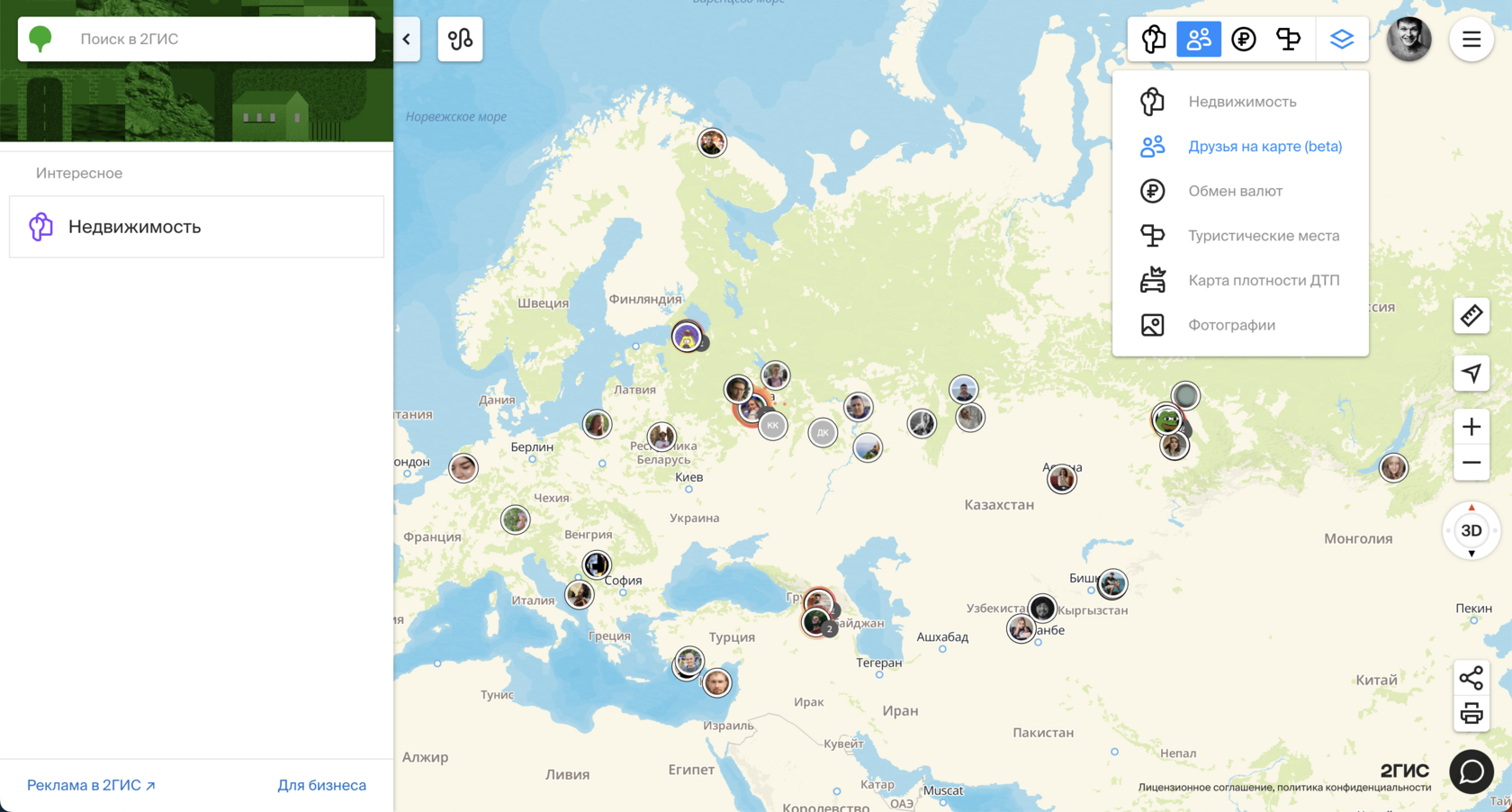Click friend avatar near Бишкек
This screenshot has width=1512, height=812.
pyautogui.click(x=1112, y=583)
